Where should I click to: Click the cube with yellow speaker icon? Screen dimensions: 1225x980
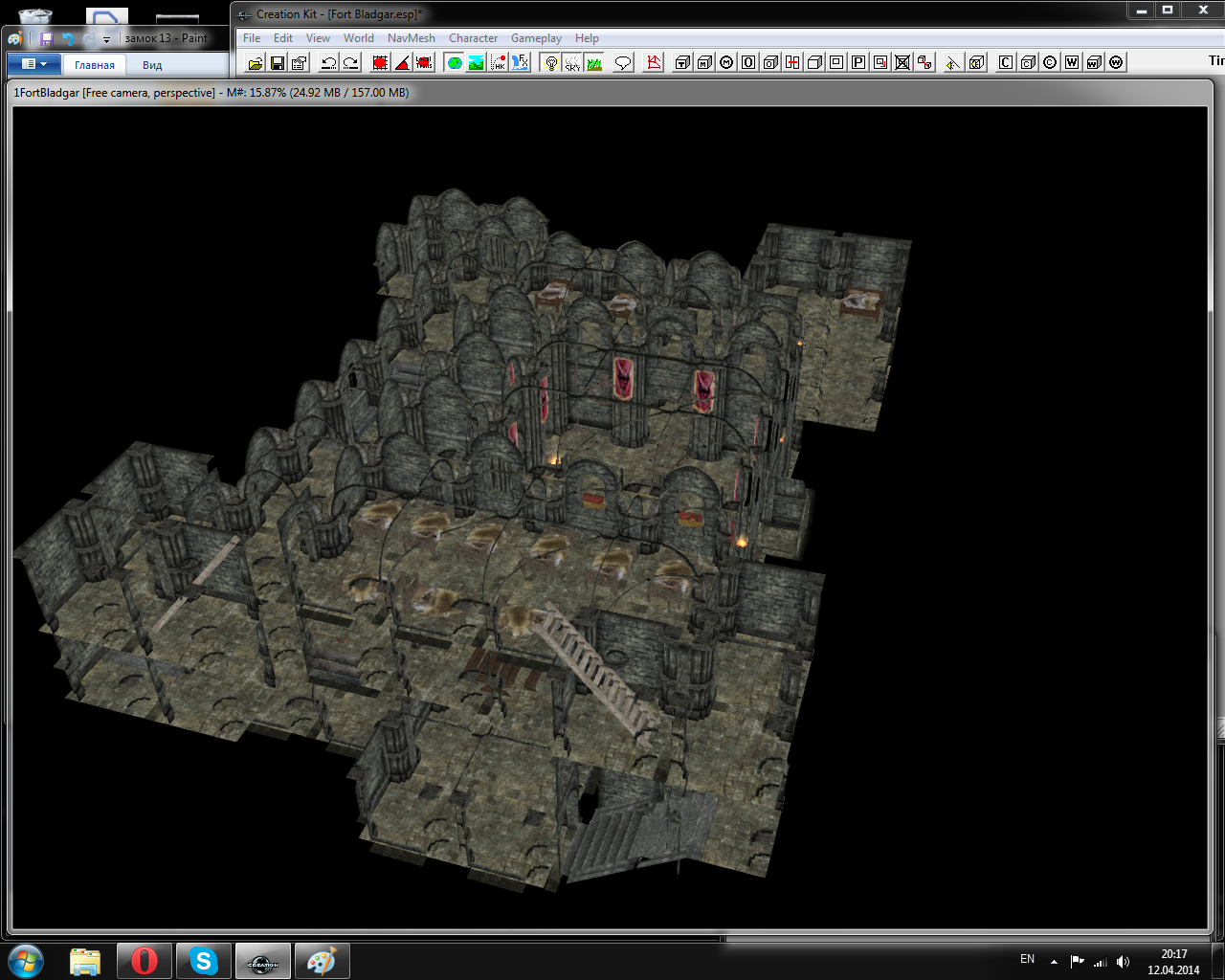976,62
